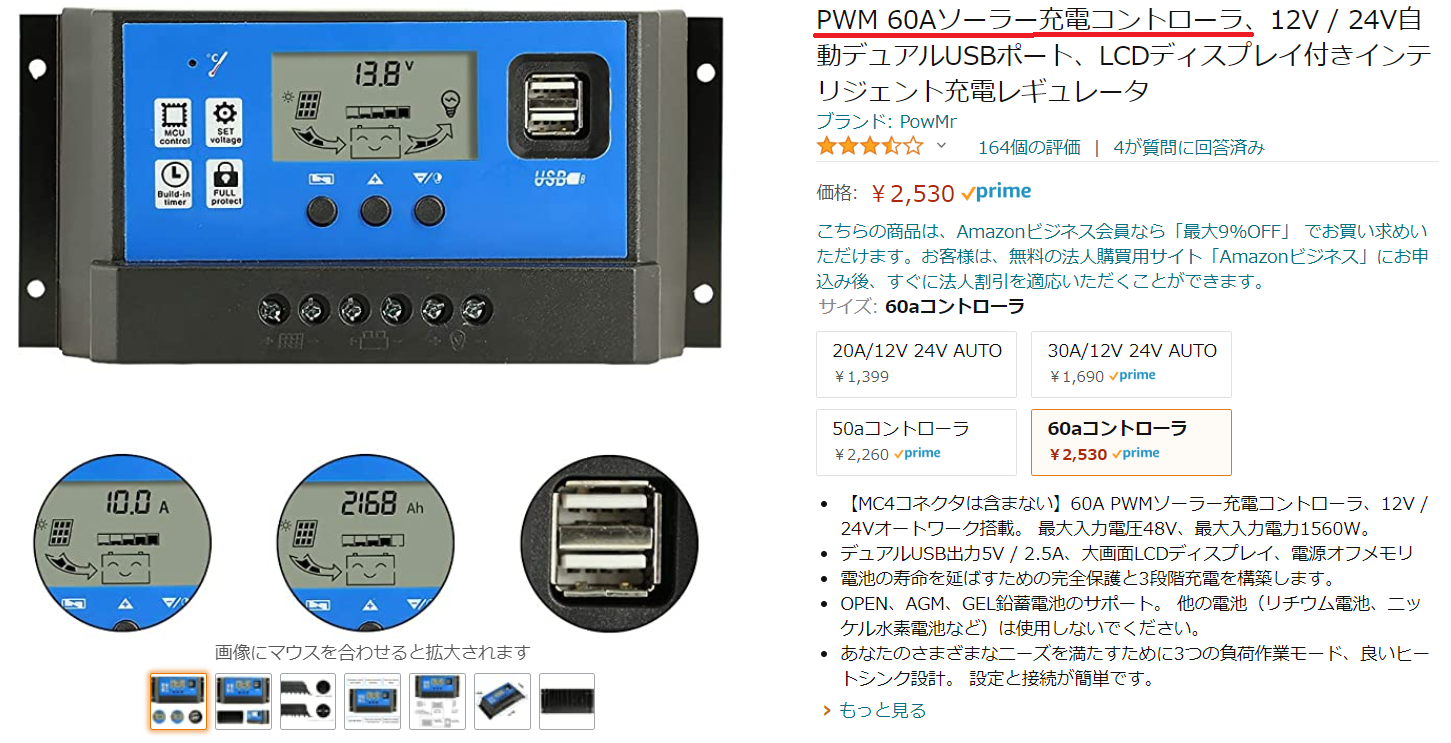Click the prime badge next to the price

[996, 192]
